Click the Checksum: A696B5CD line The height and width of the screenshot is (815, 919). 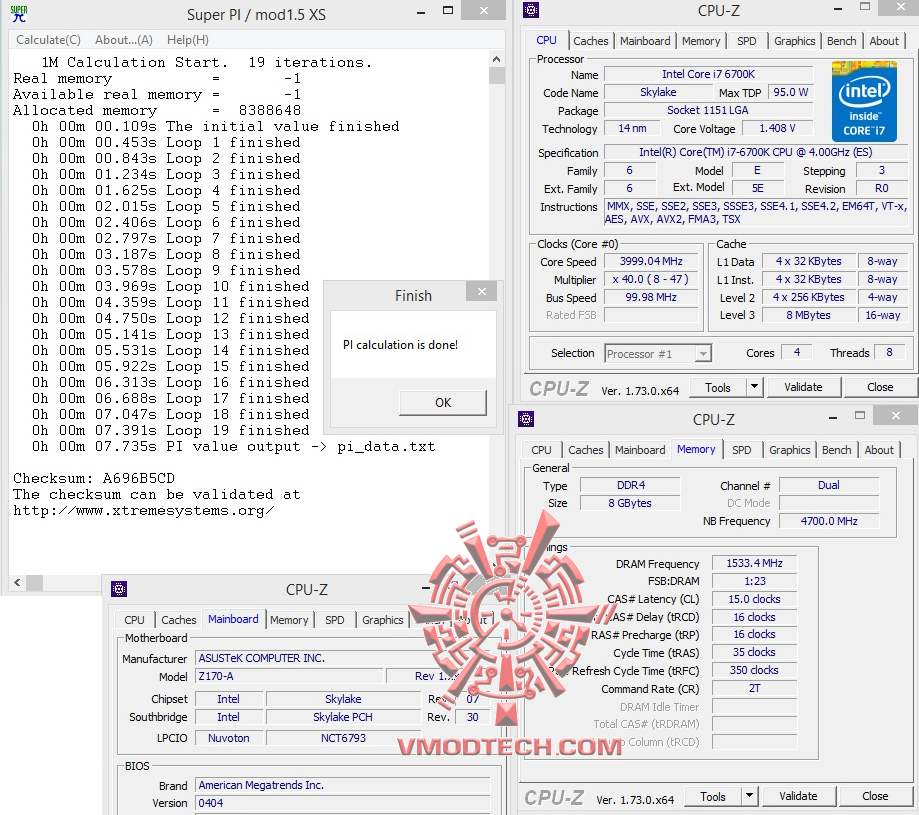94,478
